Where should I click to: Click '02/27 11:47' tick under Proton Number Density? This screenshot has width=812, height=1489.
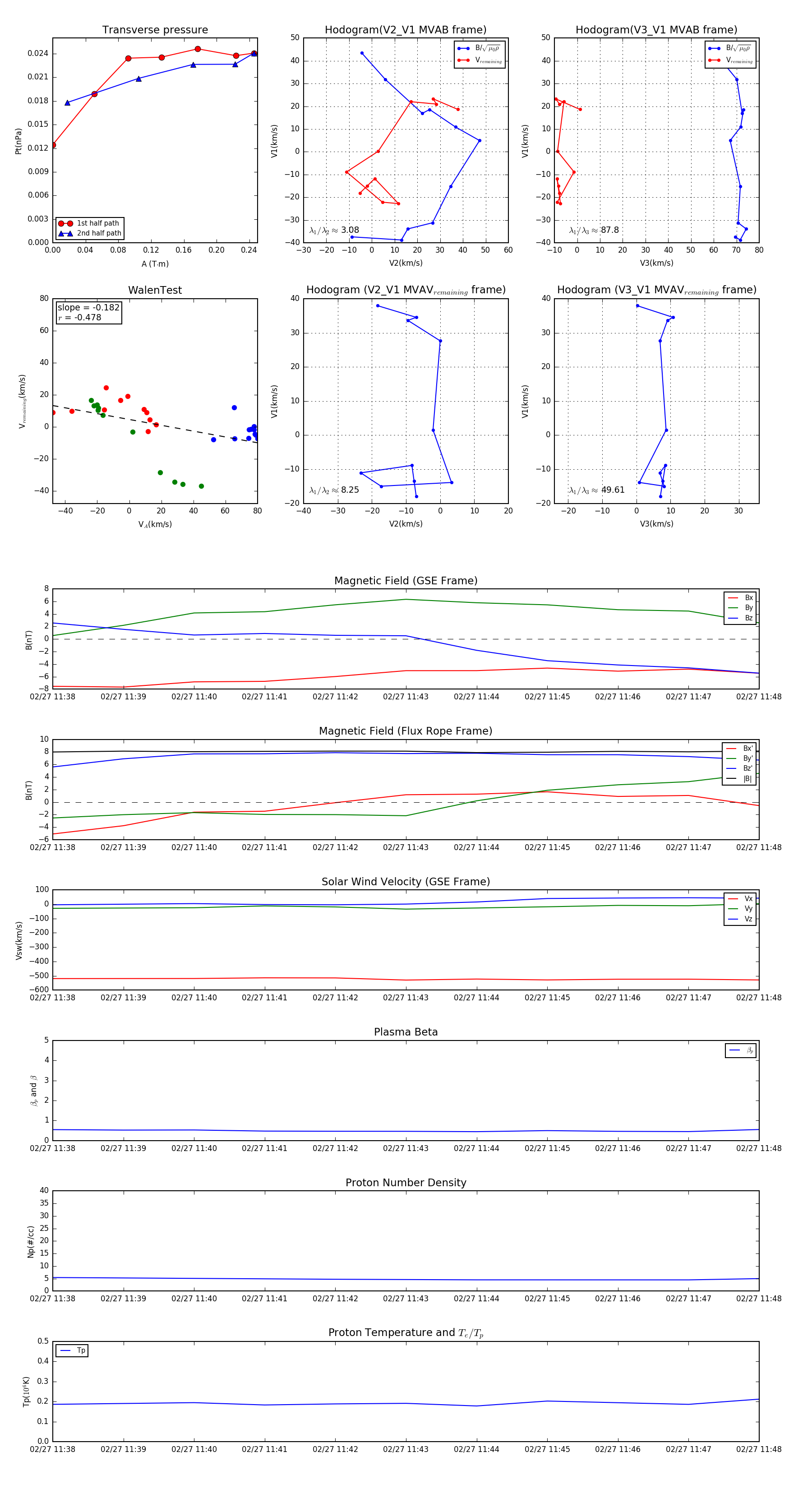[688, 1299]
